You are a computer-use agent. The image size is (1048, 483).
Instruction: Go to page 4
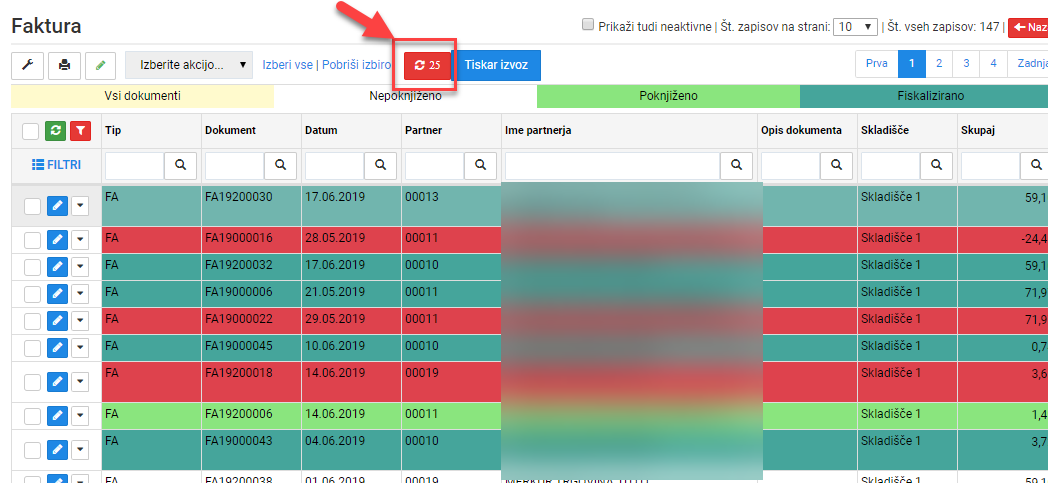pos(994,63)
